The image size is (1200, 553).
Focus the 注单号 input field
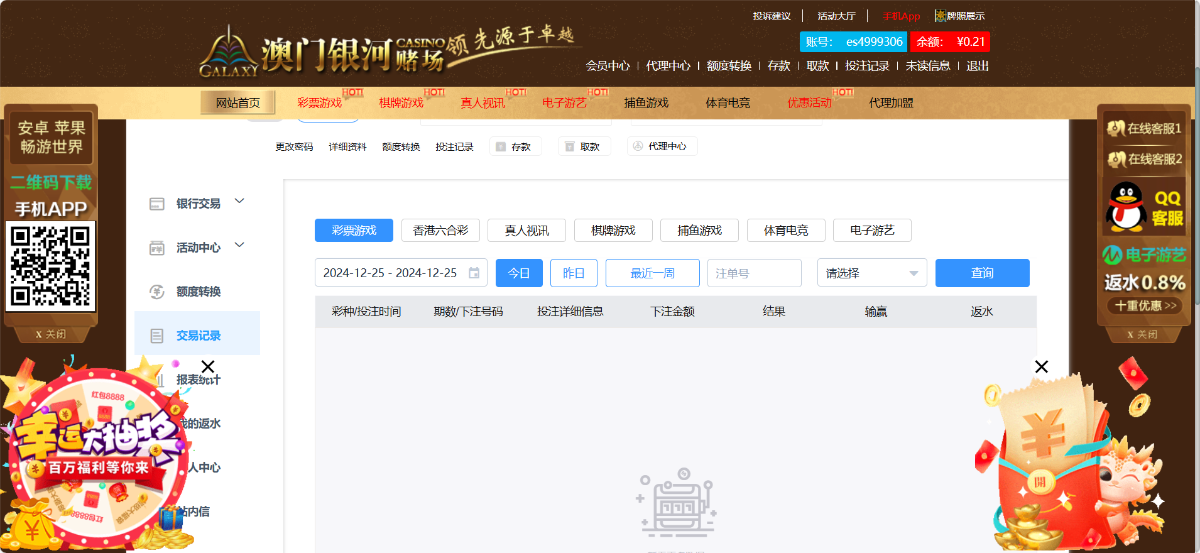tap(753, 273)
